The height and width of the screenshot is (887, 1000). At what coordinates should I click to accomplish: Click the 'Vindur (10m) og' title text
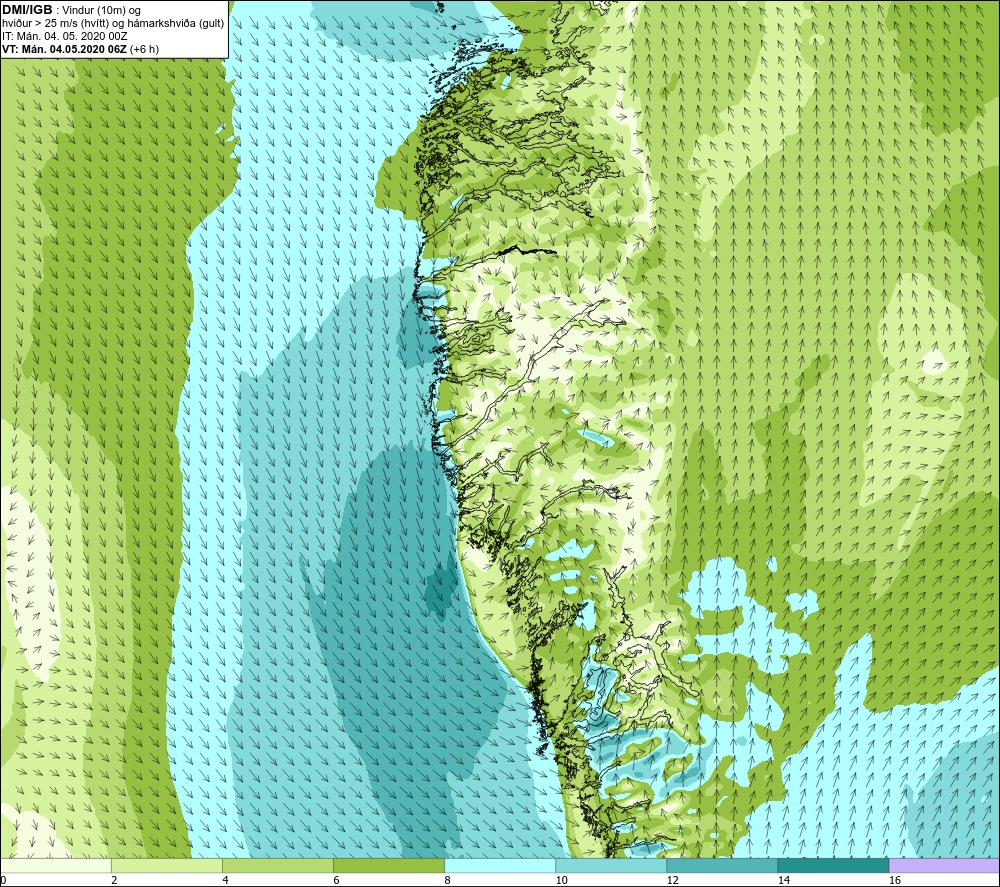(101, 11)
